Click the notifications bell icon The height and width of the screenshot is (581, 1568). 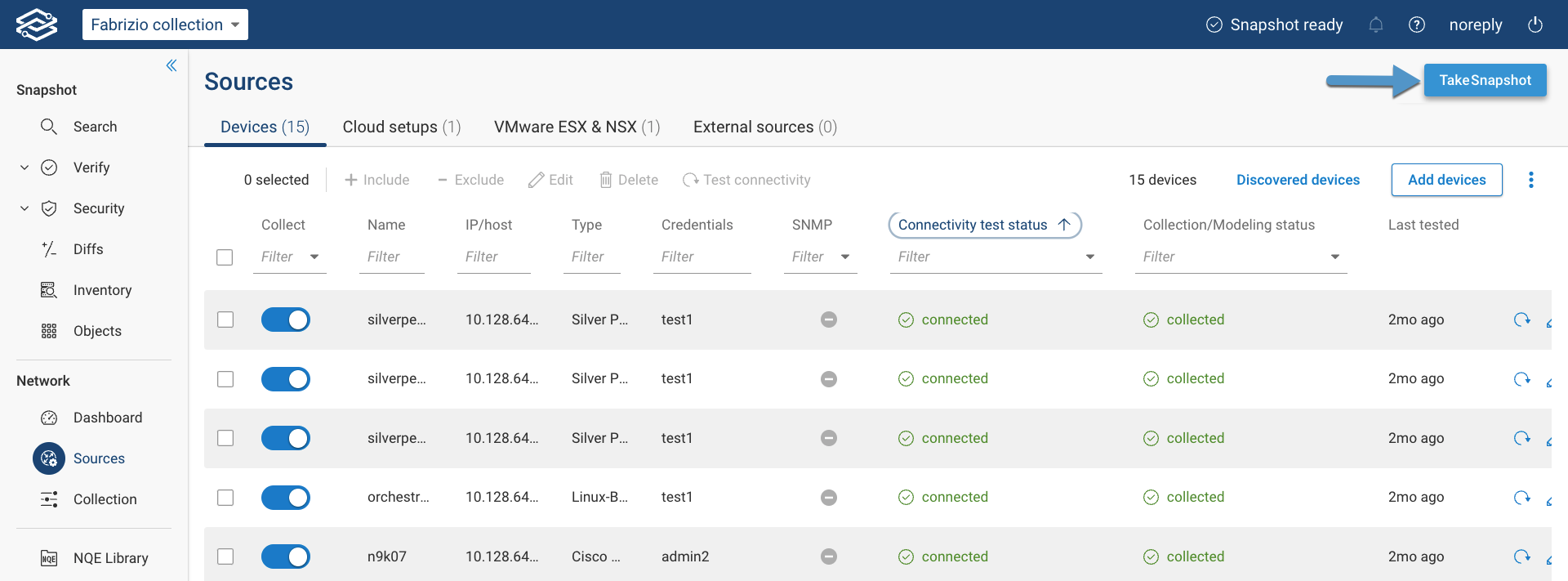(x=1376, y=25)
